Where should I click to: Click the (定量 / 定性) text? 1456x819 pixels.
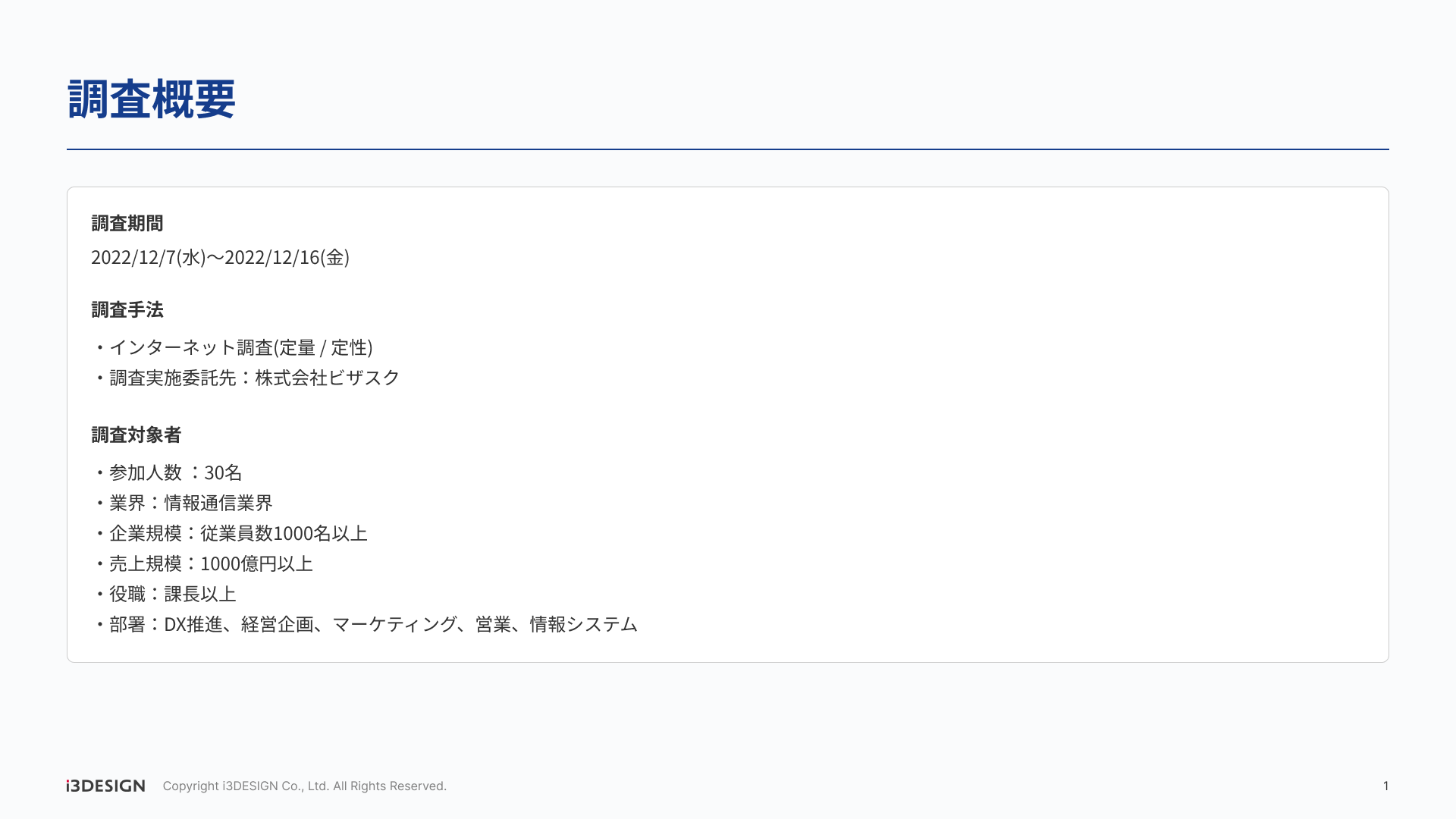click(323, 347)
